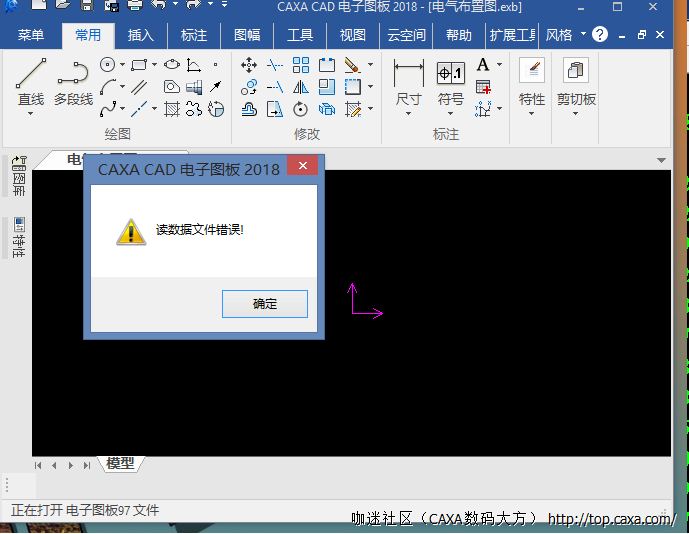Expand the spline tool dropdown arrow
Screen dimensions: 689x534
coord(122,108)
